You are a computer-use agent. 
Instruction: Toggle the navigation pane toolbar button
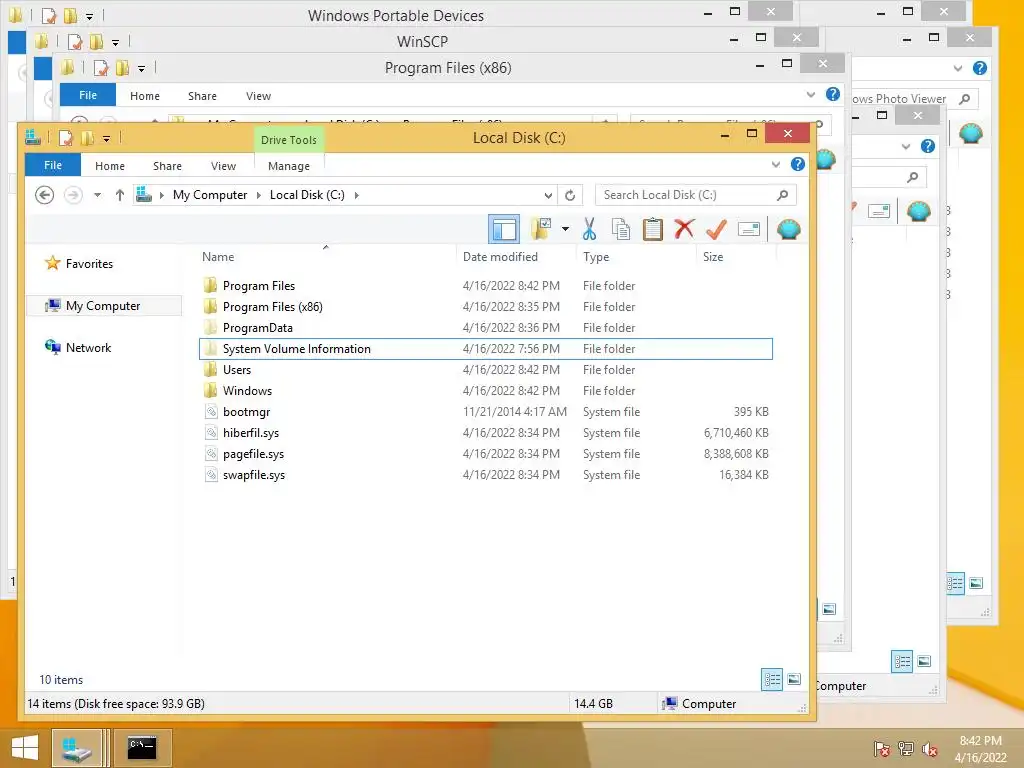pos(504,229)
